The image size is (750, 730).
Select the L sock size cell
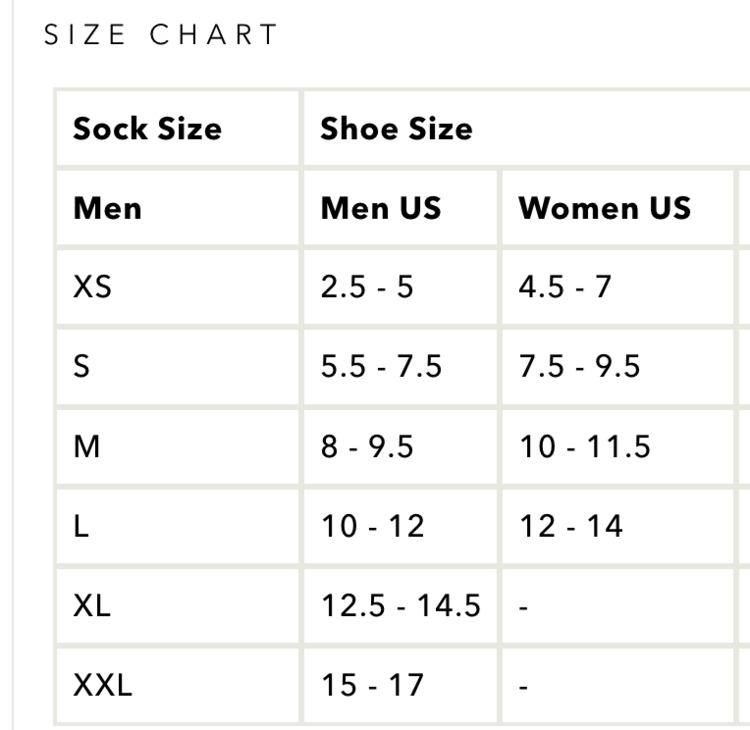pyautogui.click(x=81, y=525)
